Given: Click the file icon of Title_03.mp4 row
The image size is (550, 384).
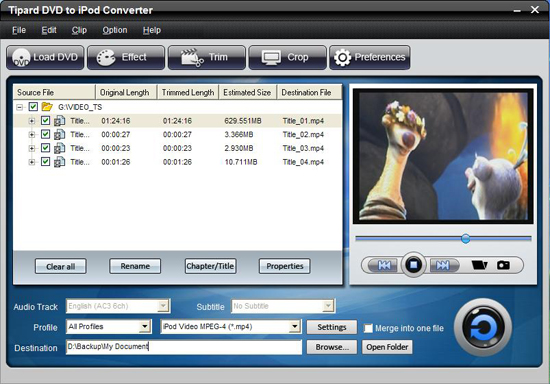Looking at the screenshot, I should (x=59, y=148).
